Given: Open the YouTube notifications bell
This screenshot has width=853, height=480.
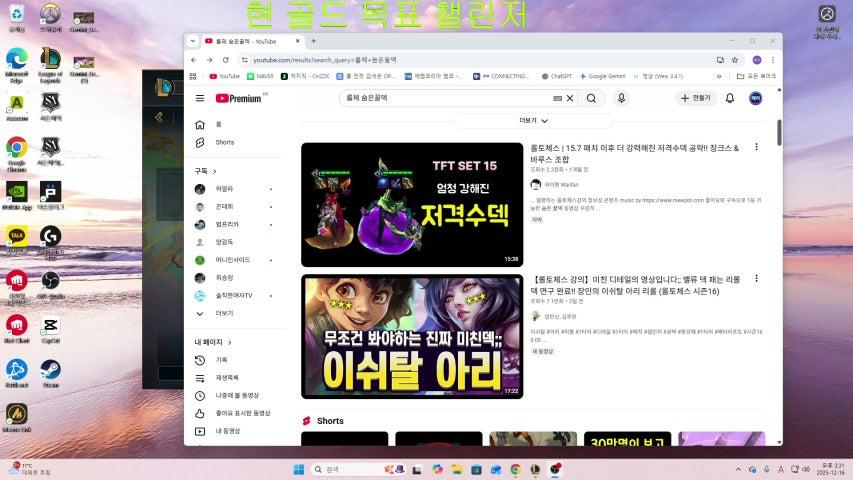Looking at the screenshot, I should point(730,98).
